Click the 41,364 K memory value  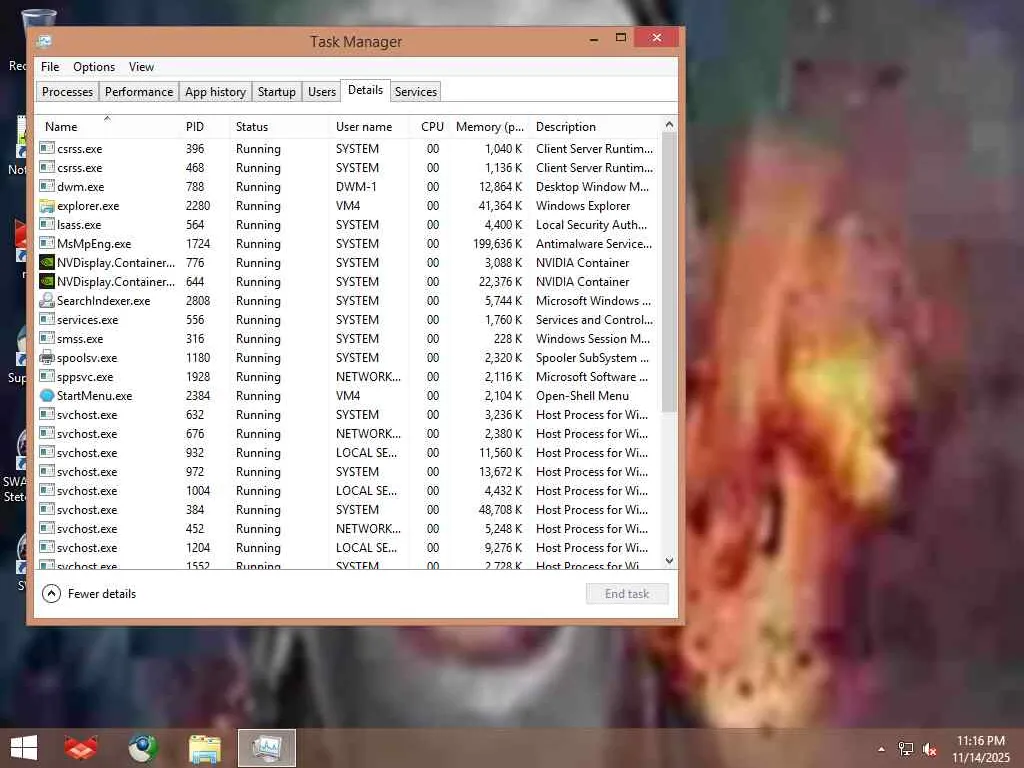tap(500, 206)
